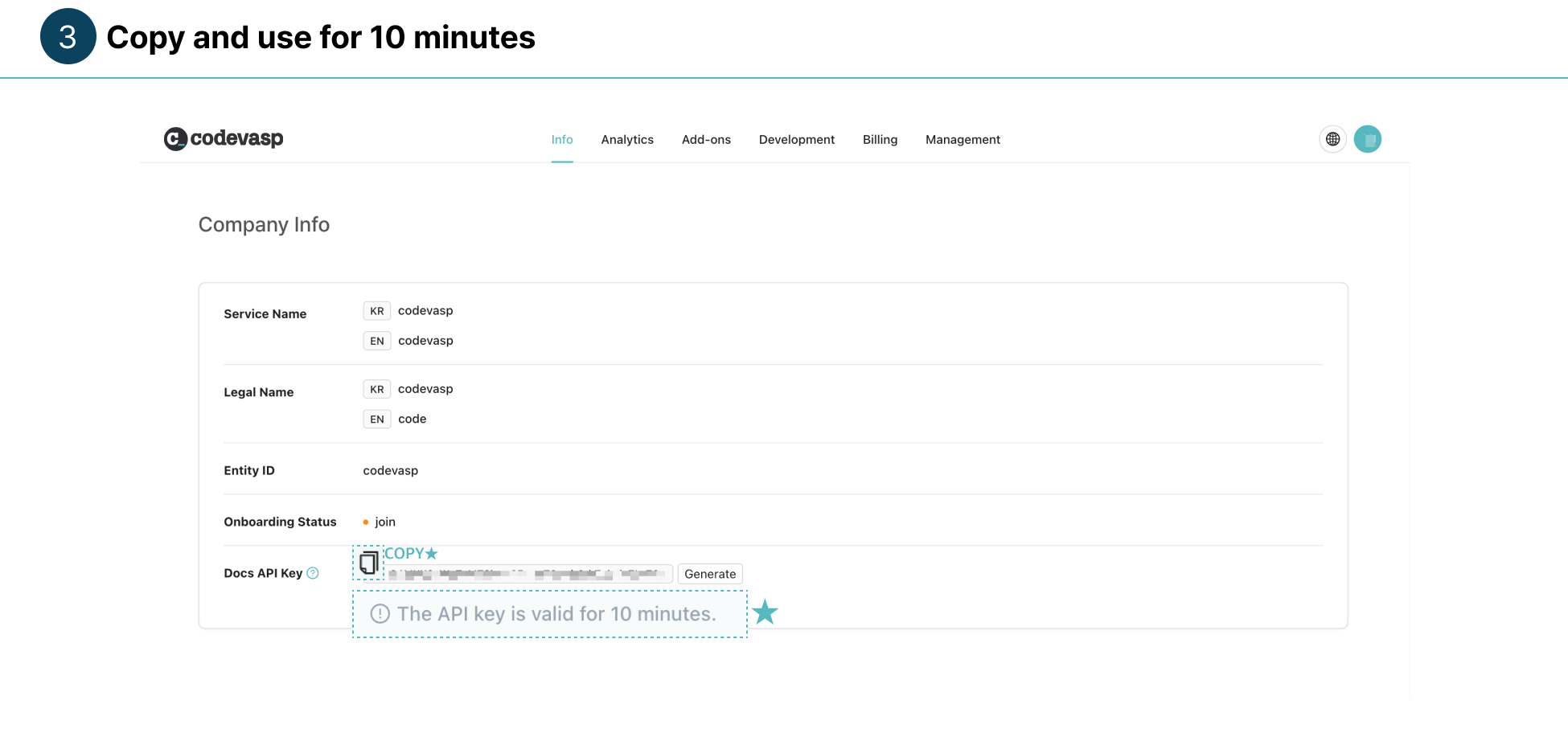1568x733 pixels.
Task: Select the Info tab
Action: tap(562, 140)
